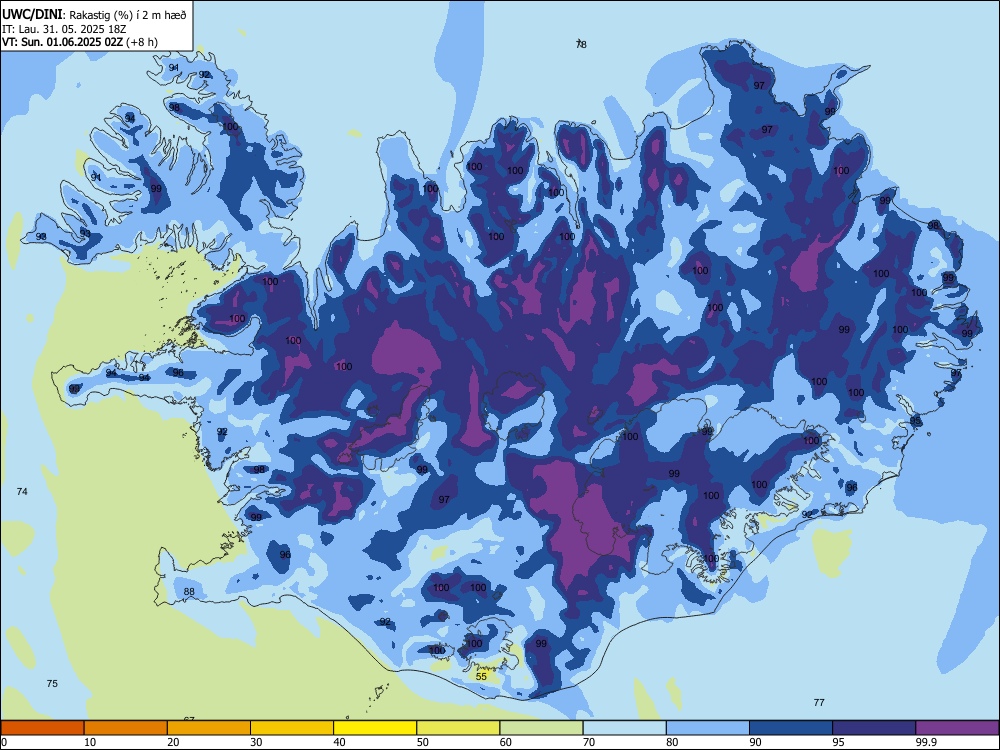Screen dimensions: 1000x750
Task: Click the sky blue 80–90 legend swatch
Action: click(x=708, y=728)
